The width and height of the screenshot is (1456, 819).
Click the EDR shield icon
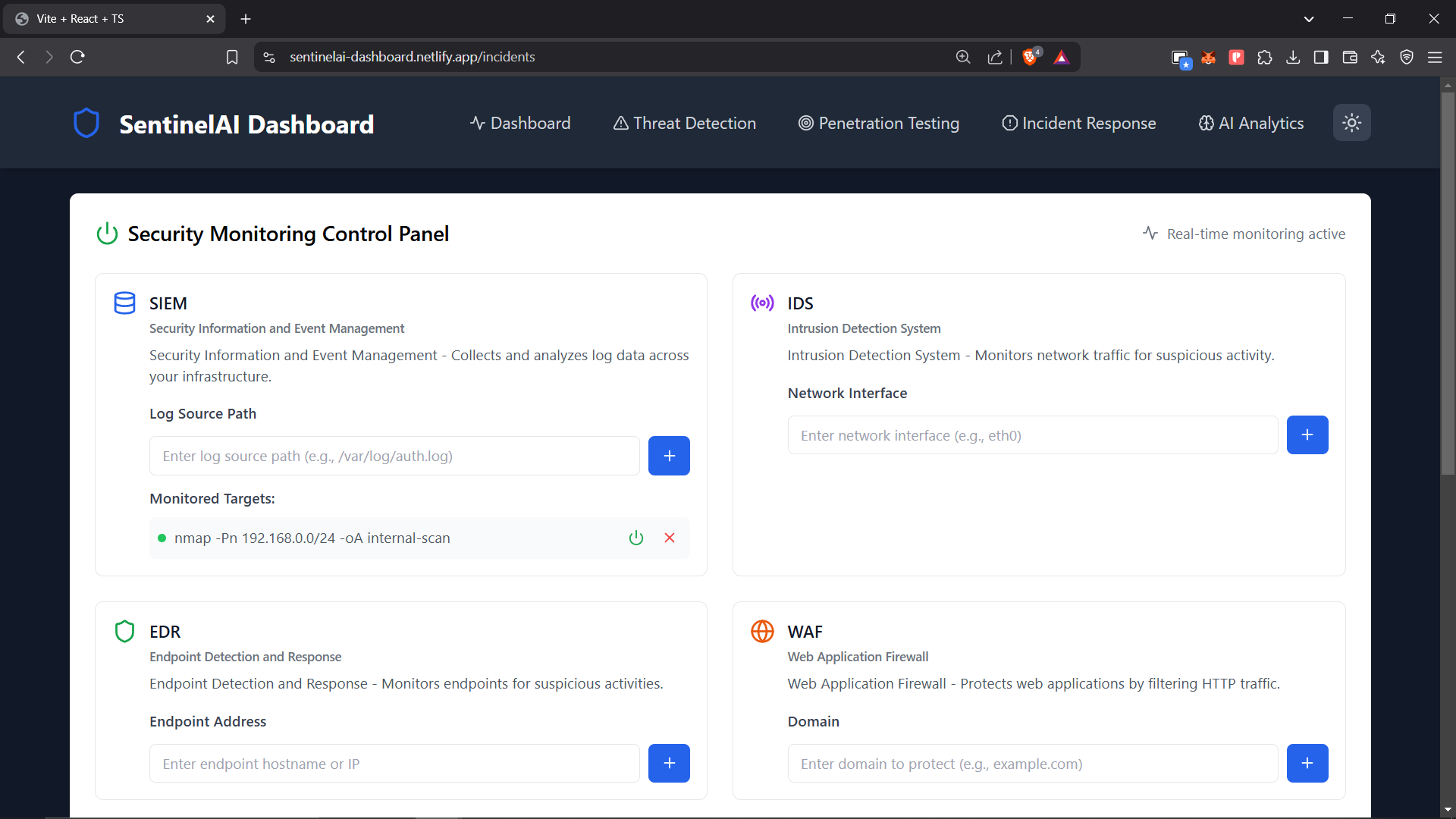pyautogui.click(x=124, y=631)
